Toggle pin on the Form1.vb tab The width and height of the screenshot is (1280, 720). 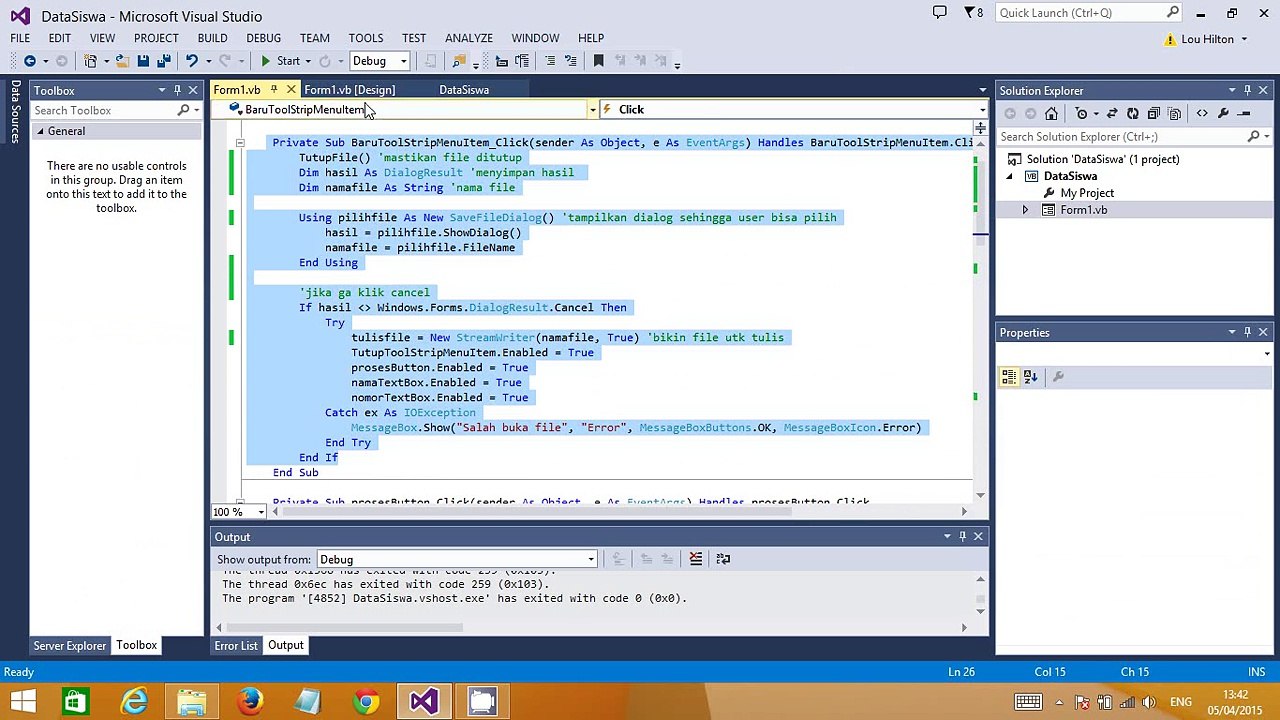pyautogui.click(x=274, y=90)
